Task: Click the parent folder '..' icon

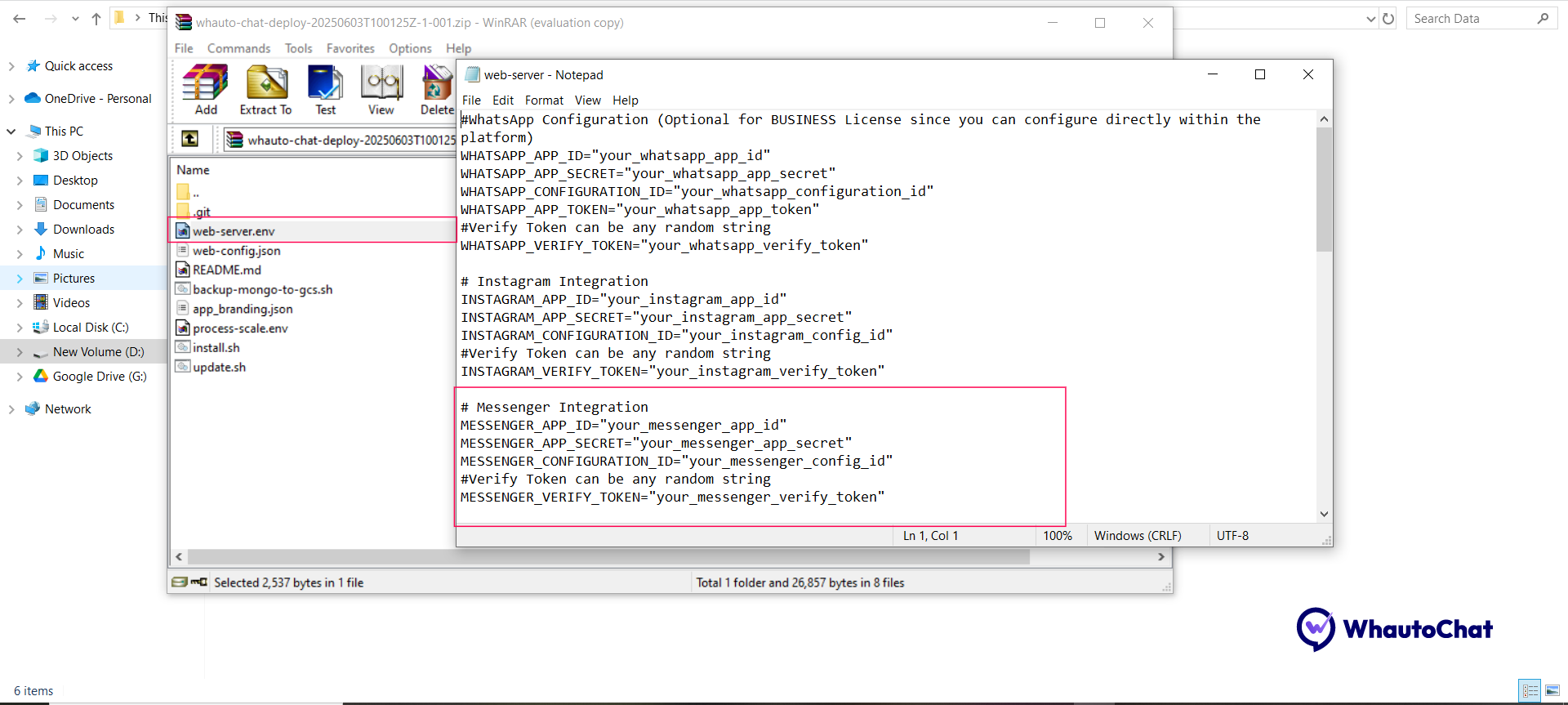Action: (183, 192)
